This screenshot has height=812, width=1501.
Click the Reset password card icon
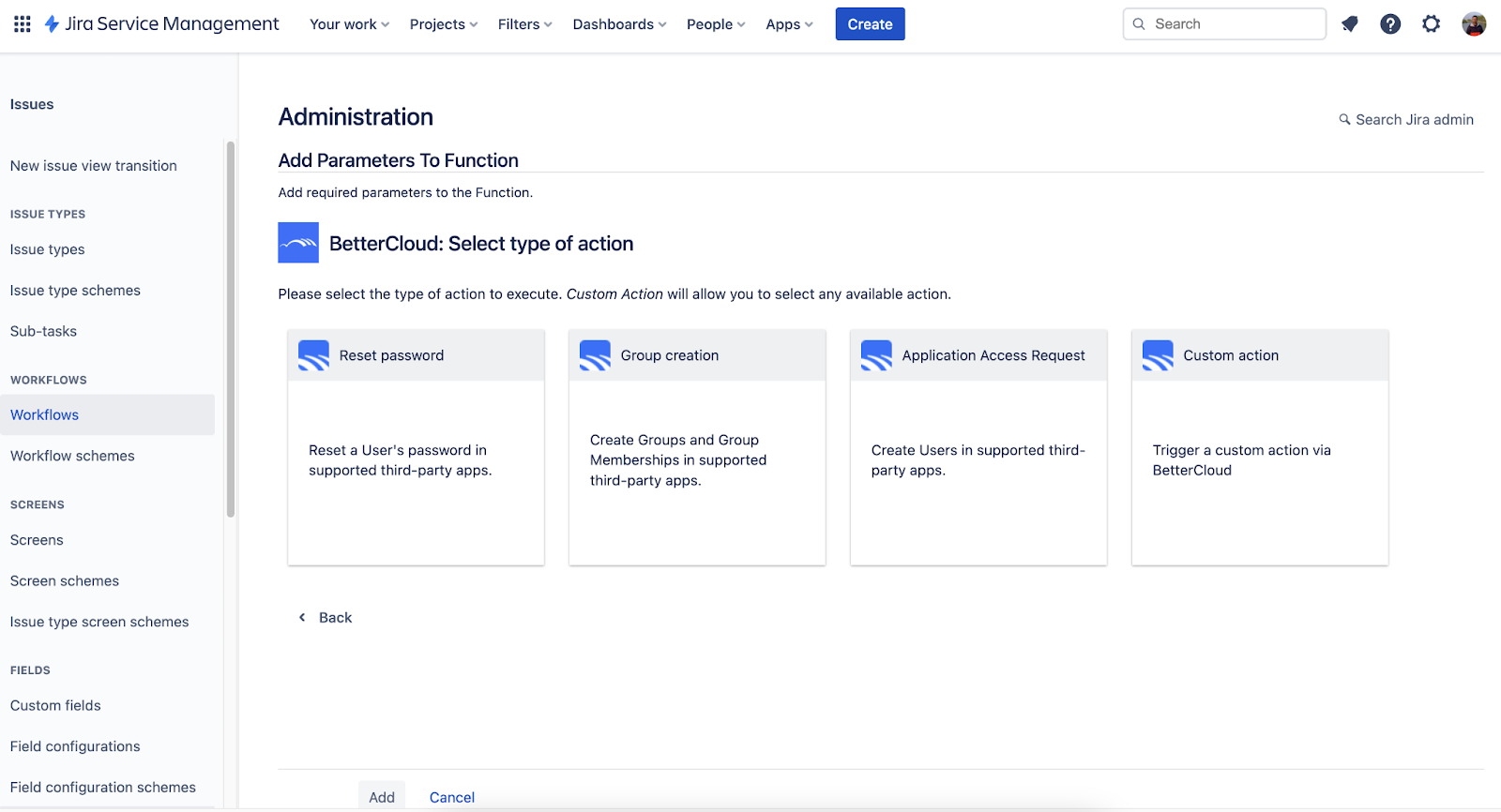point(313,355)
